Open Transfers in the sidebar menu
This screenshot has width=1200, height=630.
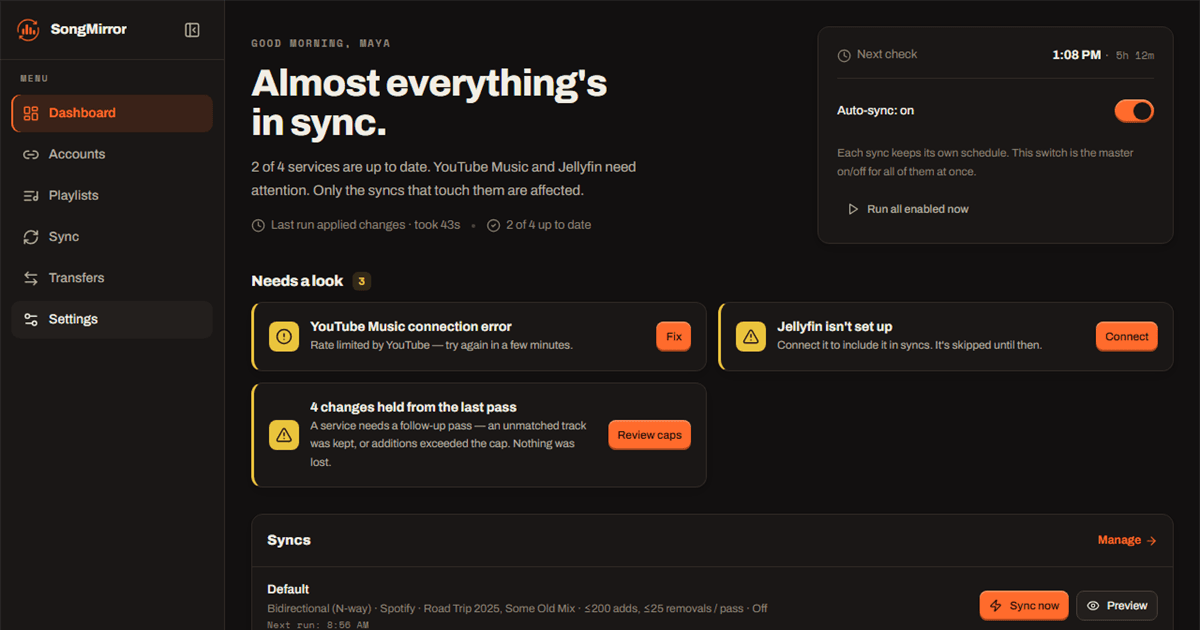coord(112,278)
